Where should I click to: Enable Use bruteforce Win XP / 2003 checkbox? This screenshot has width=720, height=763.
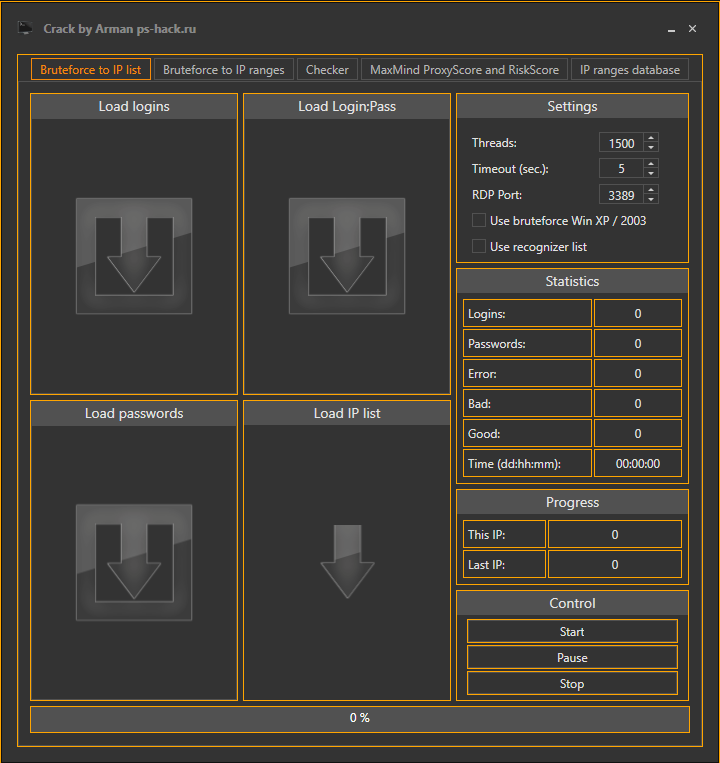[x=479, y=220]
